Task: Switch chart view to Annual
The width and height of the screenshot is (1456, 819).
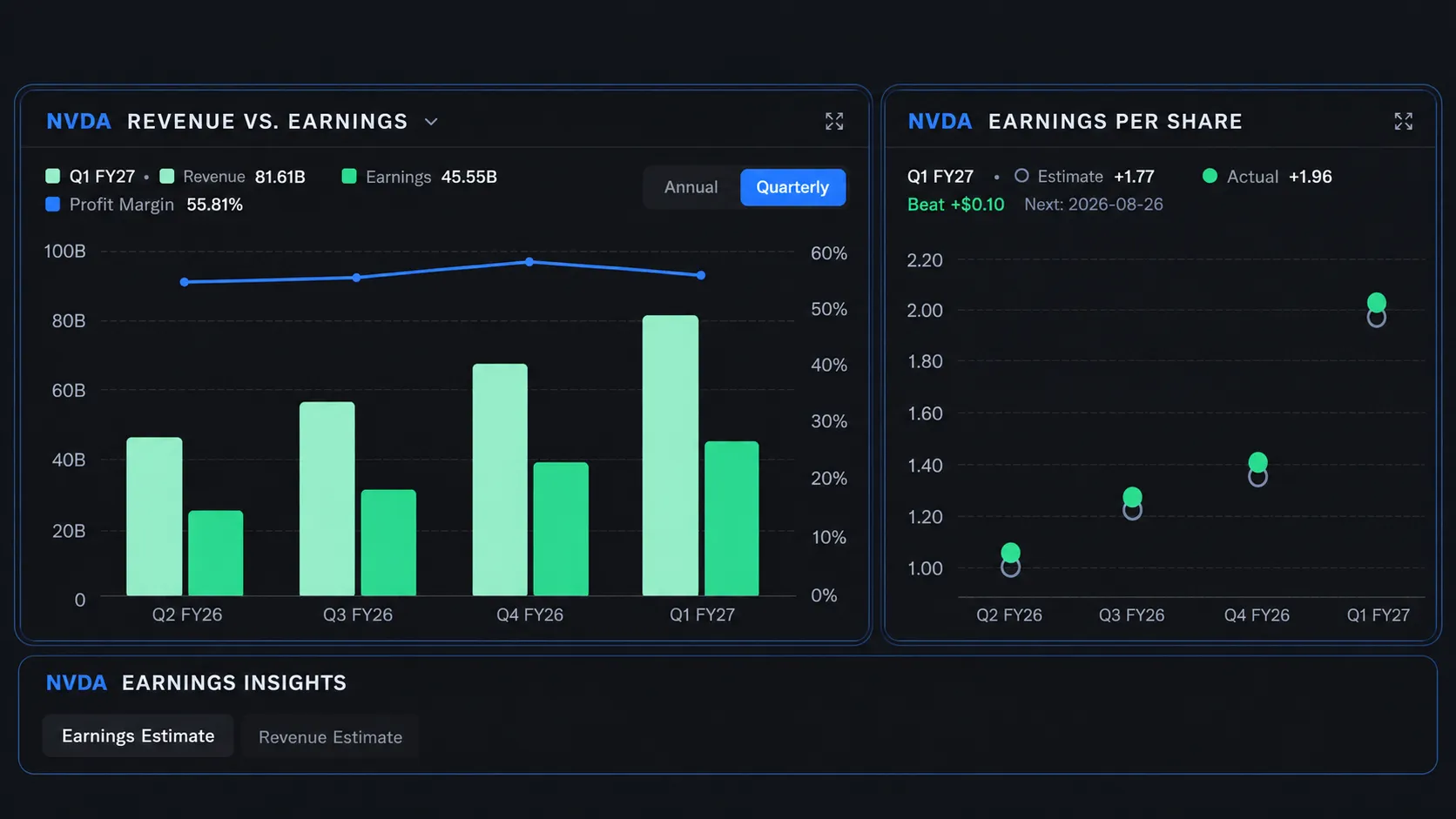Action: [691, 187]
